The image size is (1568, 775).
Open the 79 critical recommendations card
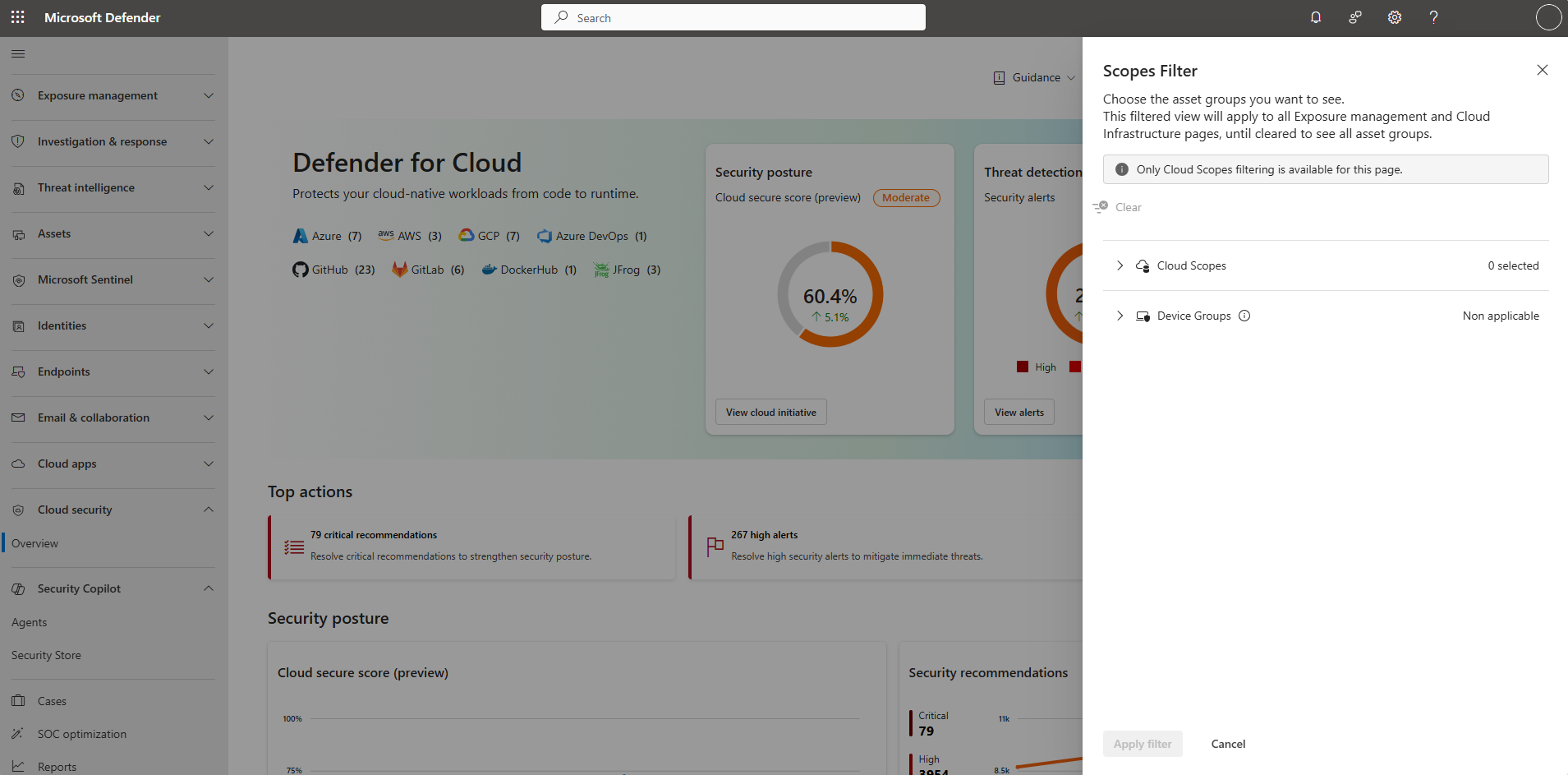[472, 547]
